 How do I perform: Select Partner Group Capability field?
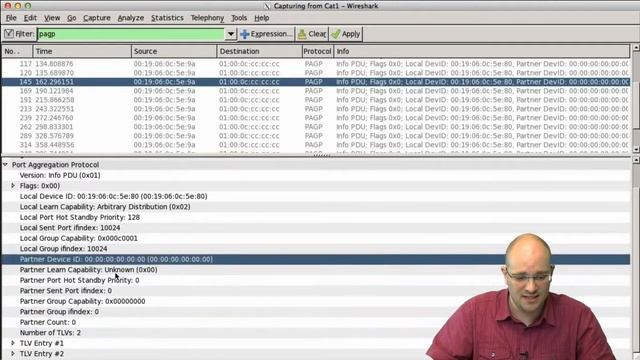(x=82, y=301)
